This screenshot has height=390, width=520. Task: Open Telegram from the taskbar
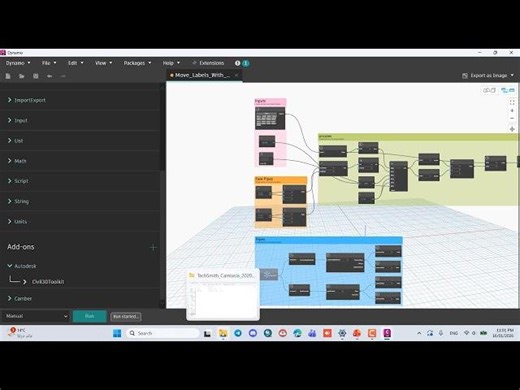[x=238, y=333]
